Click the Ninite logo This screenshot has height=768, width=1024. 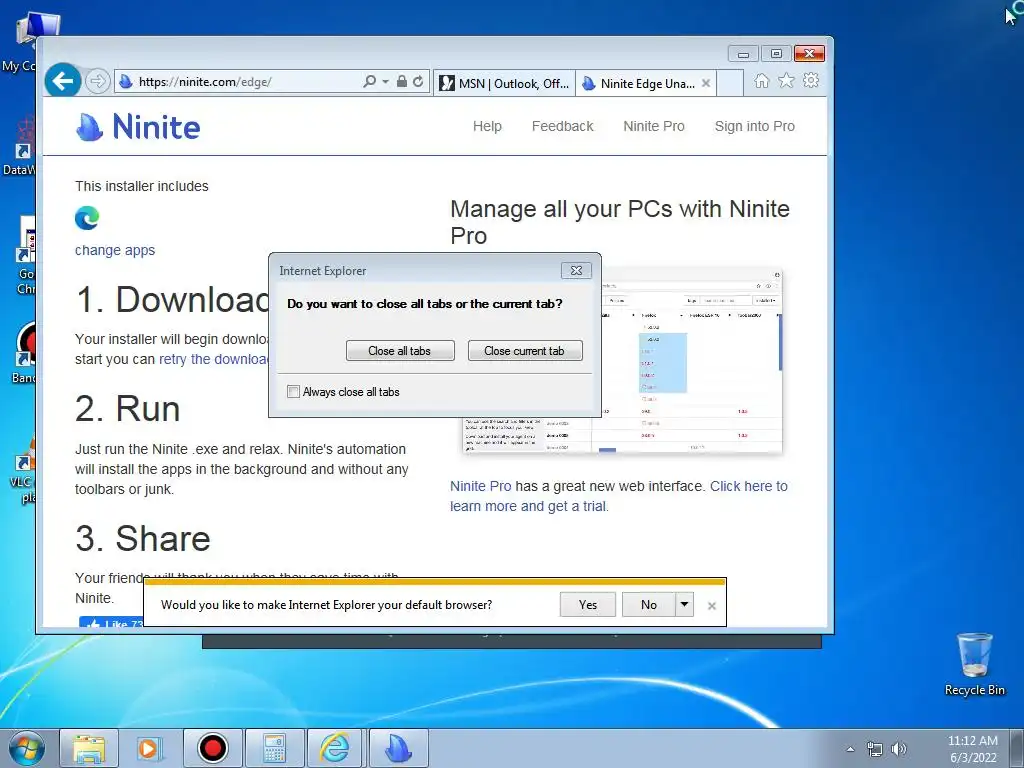tap(138, 127)
